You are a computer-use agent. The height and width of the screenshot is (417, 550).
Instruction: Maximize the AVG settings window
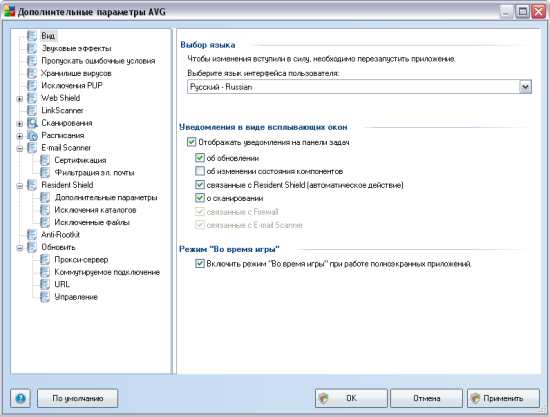[522, 12]
